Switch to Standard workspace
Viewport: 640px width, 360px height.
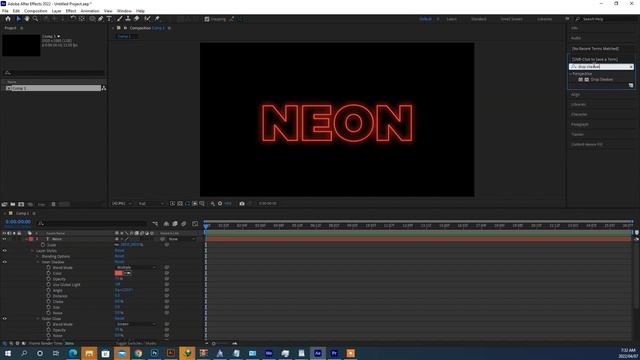coord(478,19)
